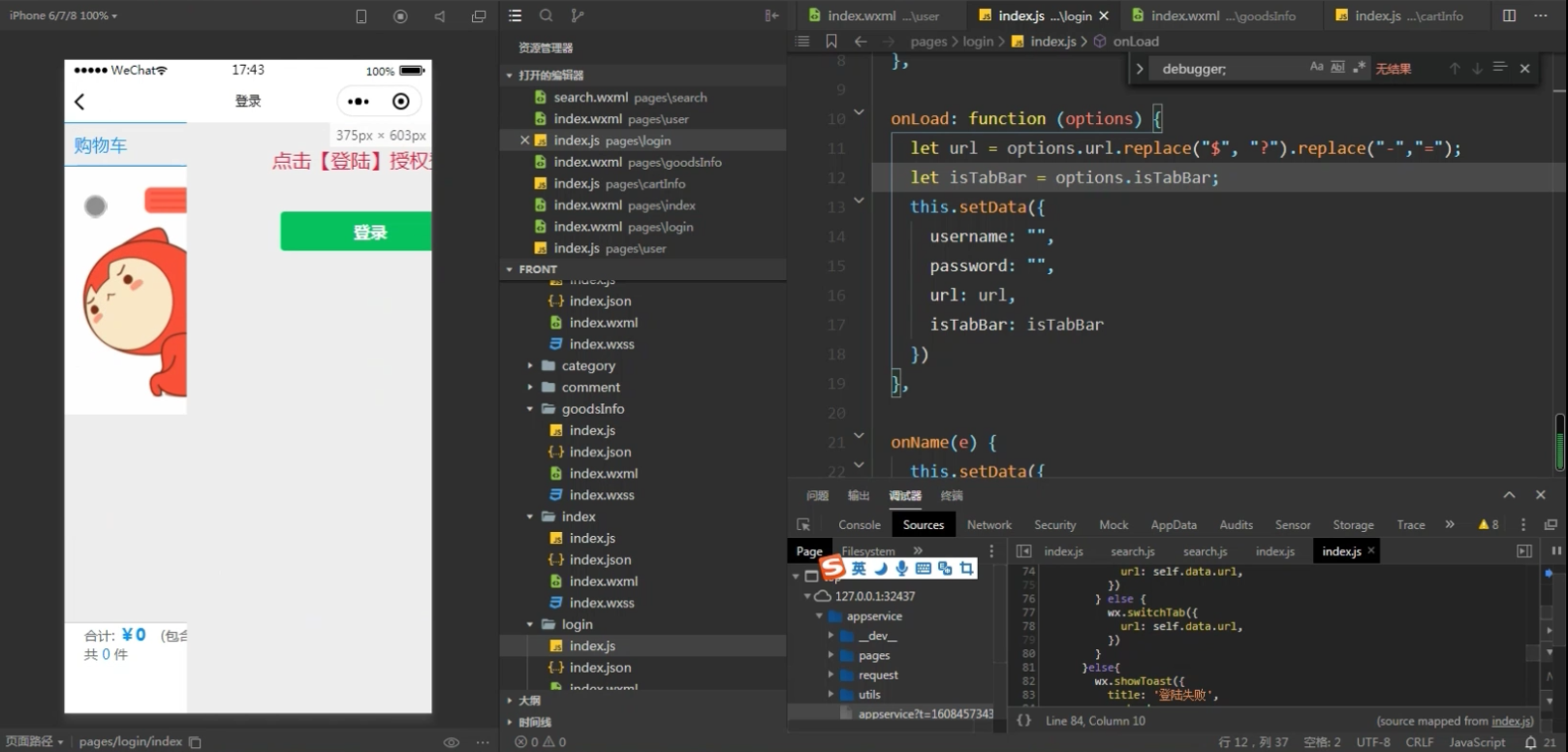Show the debugger sidebar pane icon
Image resolution: width=1568 pixels, height=752 pixels.
click(1524, 550)
